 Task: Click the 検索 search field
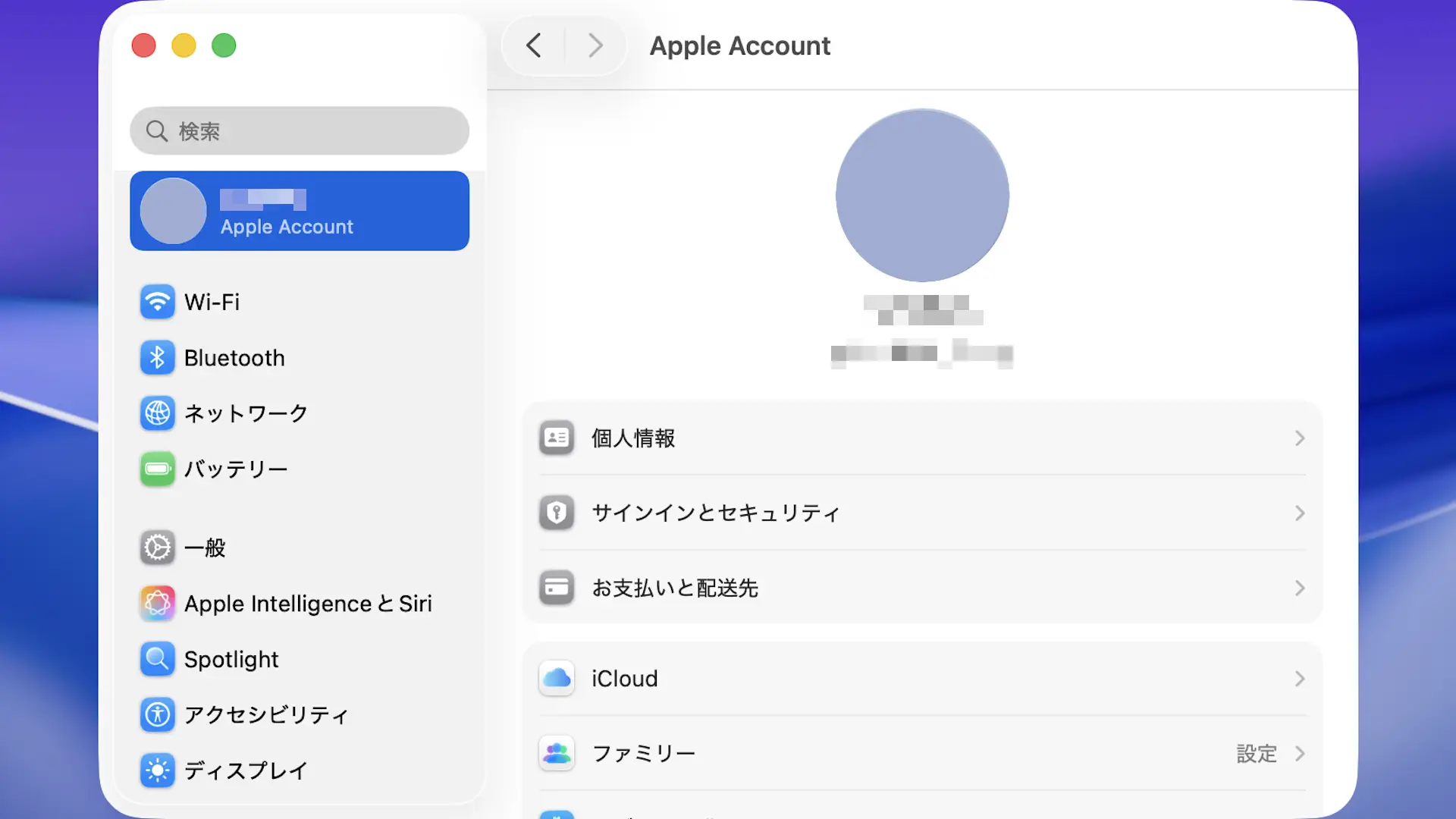click(300, 131)
